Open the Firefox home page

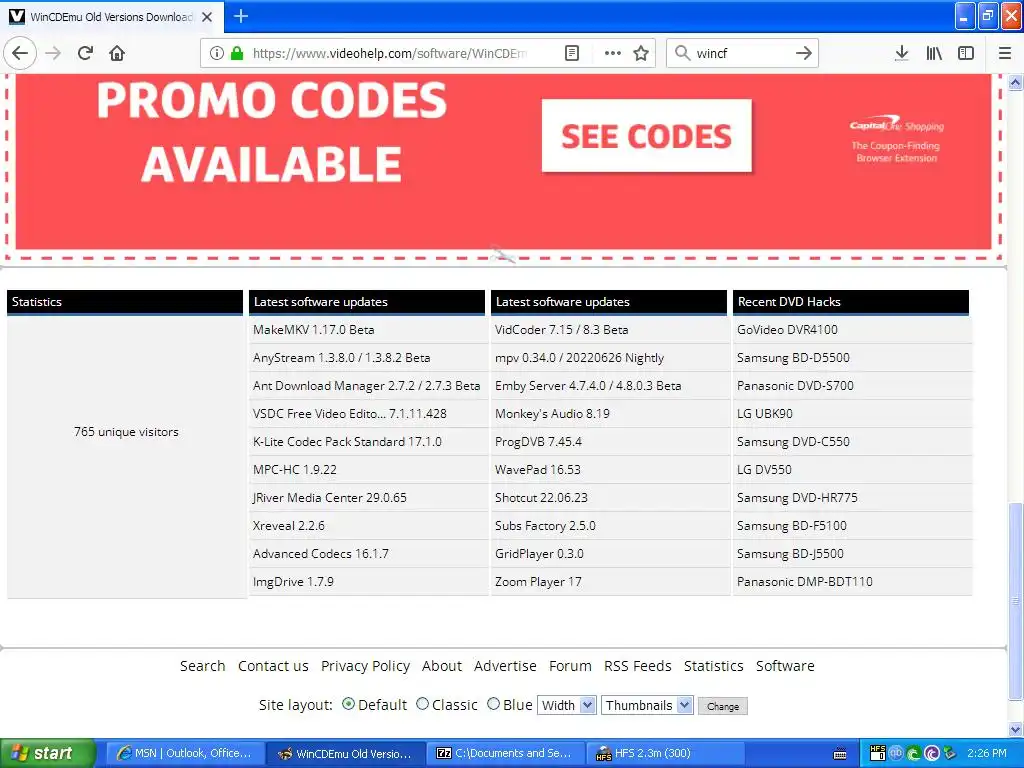(x=117, y=53)
